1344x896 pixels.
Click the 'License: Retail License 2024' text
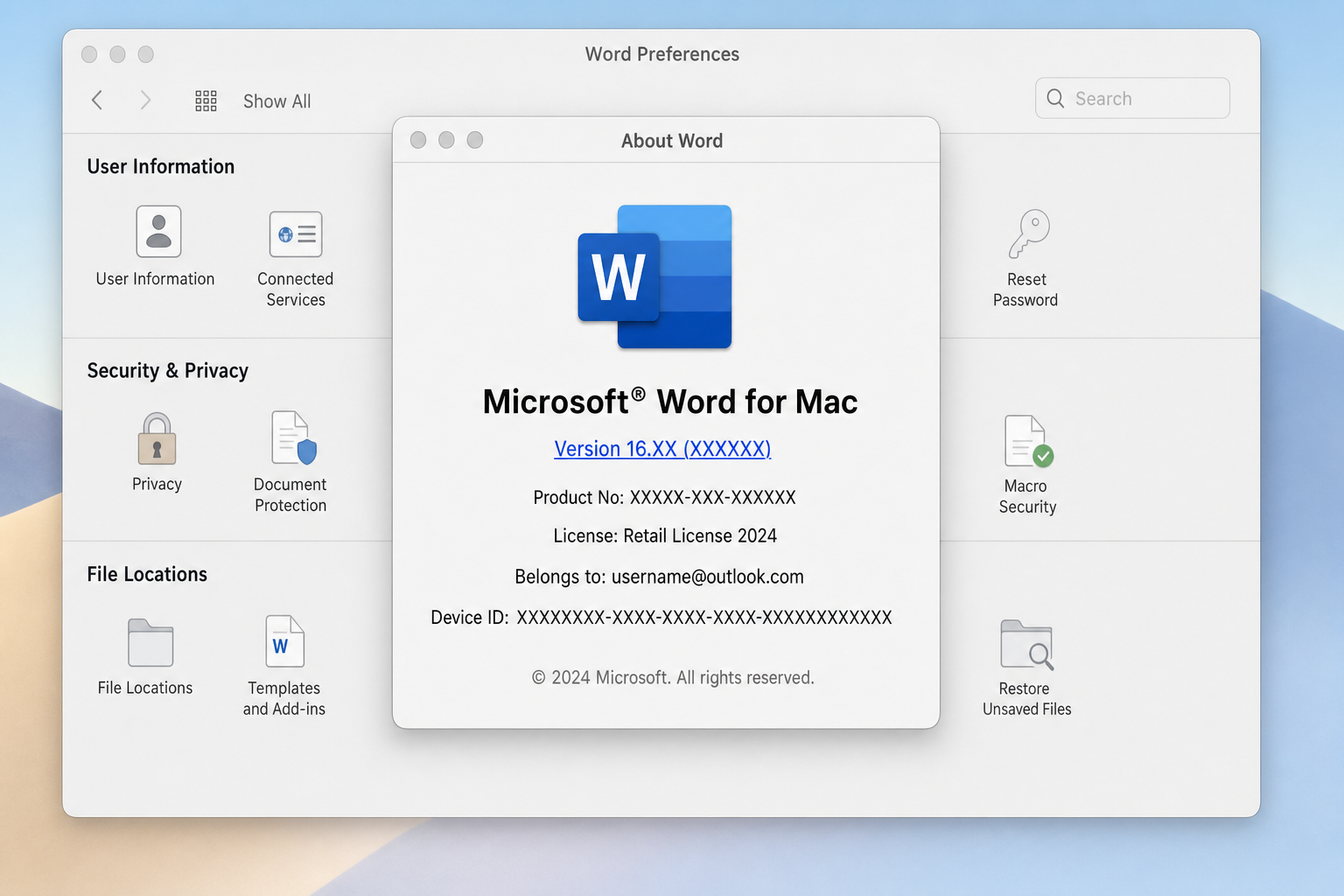pyautogui.click(x=665, y=535)
